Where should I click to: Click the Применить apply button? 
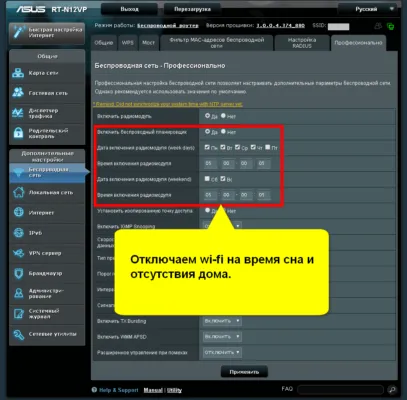pos(244,372)
